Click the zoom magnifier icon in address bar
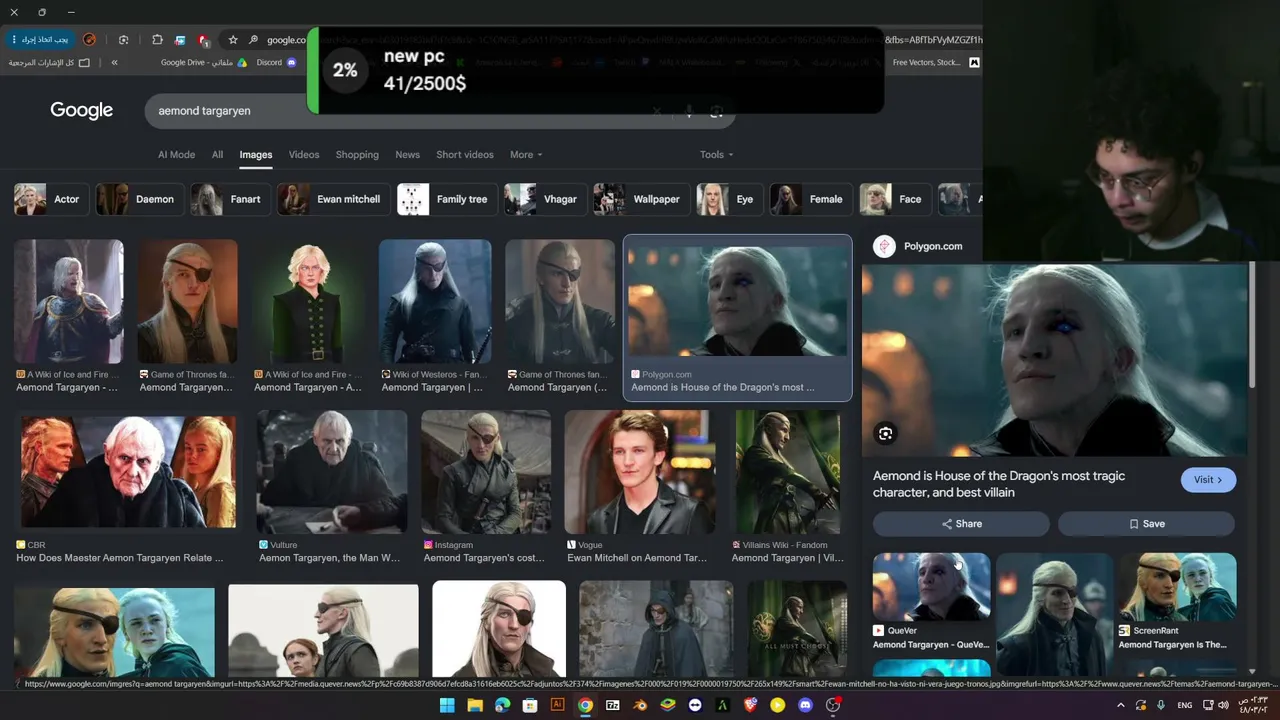Viewport: 1280px width, 720px height. pyautogui.click(x=254, y=40)
